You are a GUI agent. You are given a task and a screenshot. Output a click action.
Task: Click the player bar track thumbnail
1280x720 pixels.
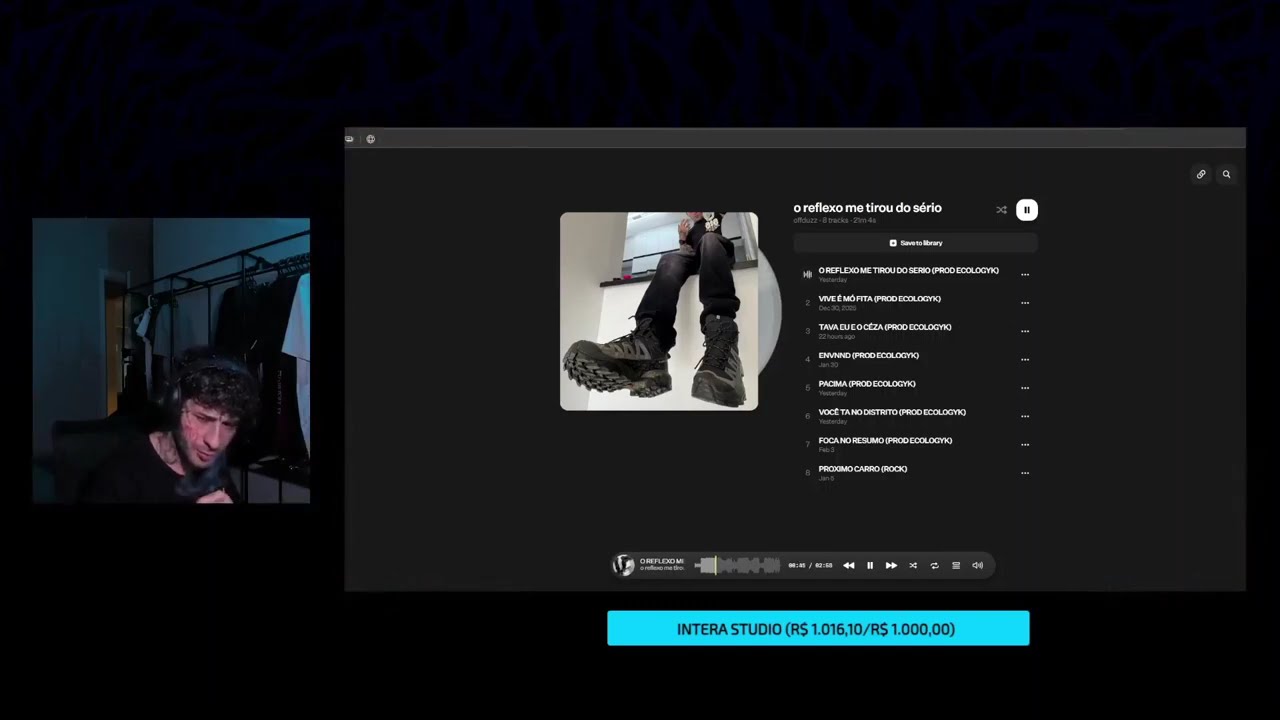coord(624,565)
